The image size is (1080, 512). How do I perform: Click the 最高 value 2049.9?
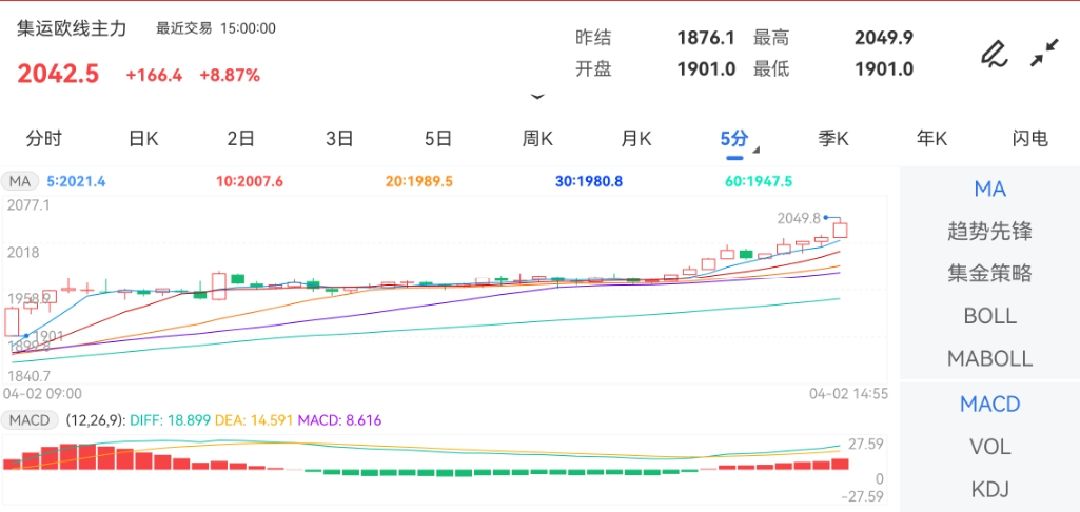(884, 37)
